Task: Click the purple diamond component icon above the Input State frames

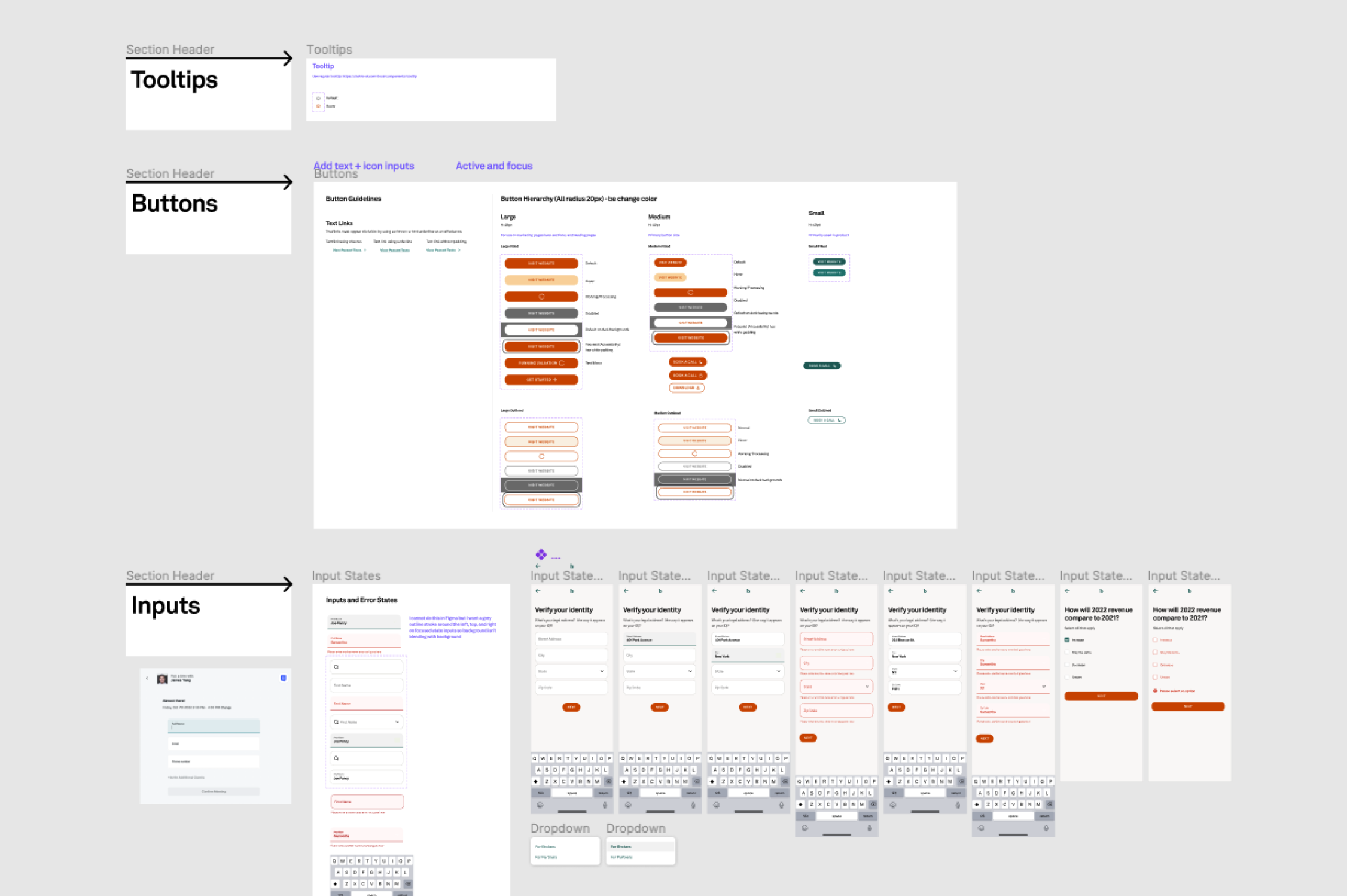Action: [541, 554]
